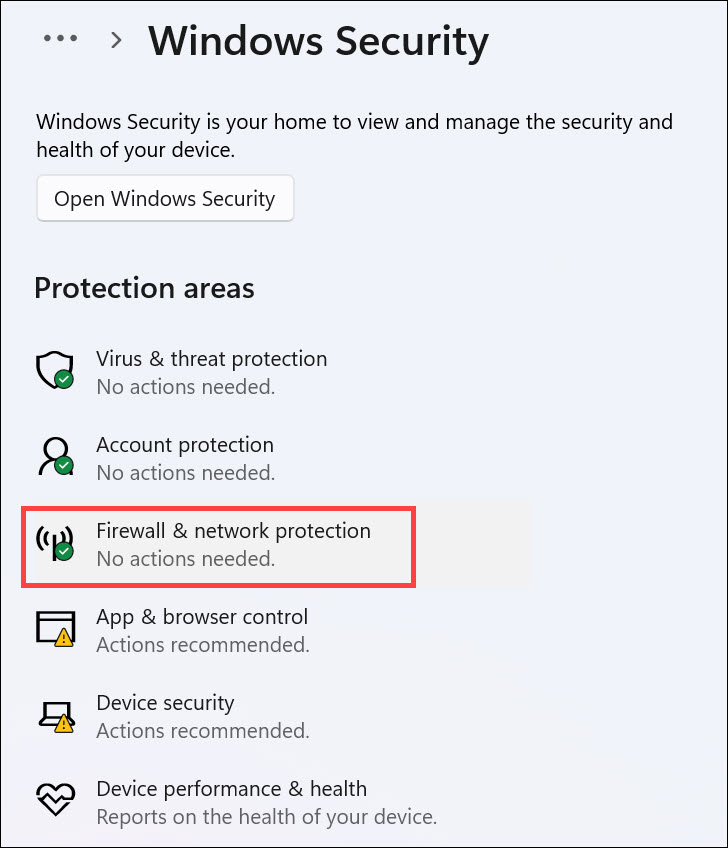Click 'Reports on the health of your device' text
728x848 pixels.
point(266,817)
